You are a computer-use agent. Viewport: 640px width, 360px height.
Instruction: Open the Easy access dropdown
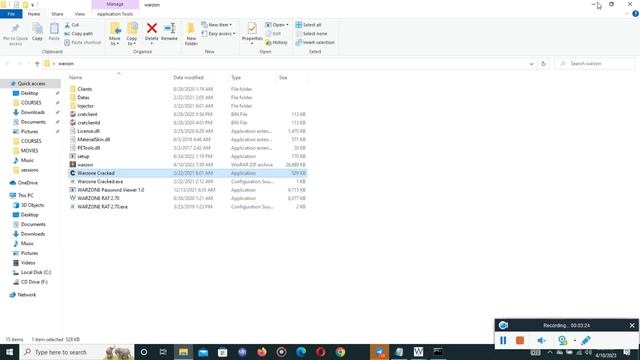[219, 33]
